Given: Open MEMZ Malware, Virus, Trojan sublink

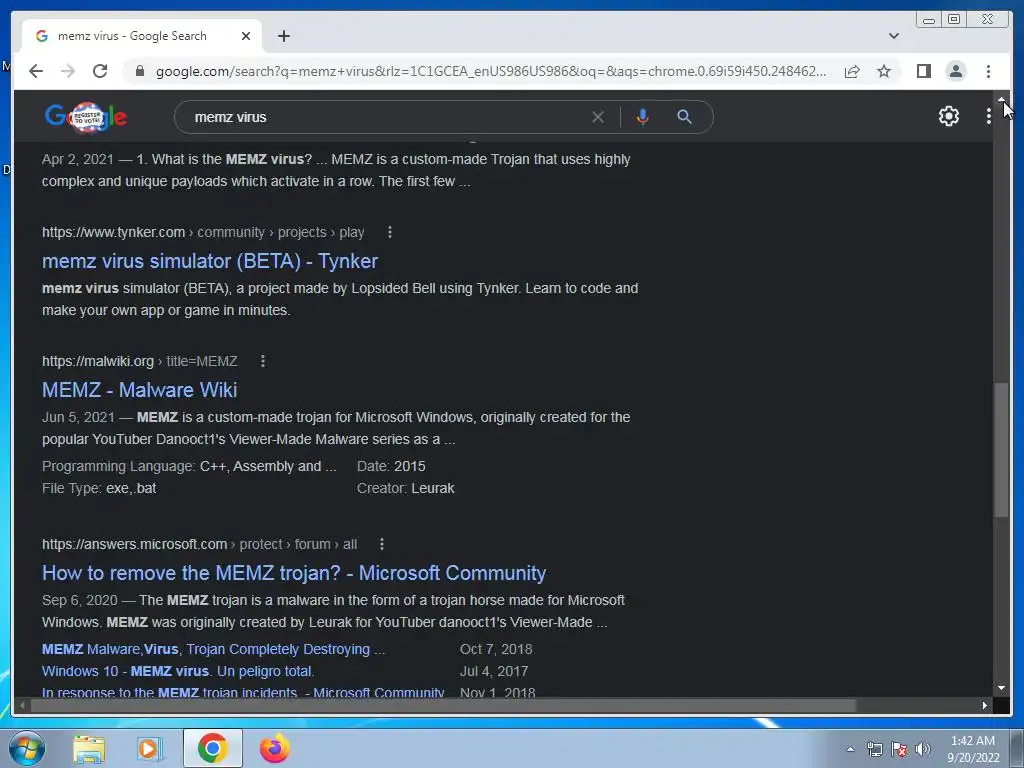Looking at the screenshot, I should pyautogui.click(x=213, y=649).
